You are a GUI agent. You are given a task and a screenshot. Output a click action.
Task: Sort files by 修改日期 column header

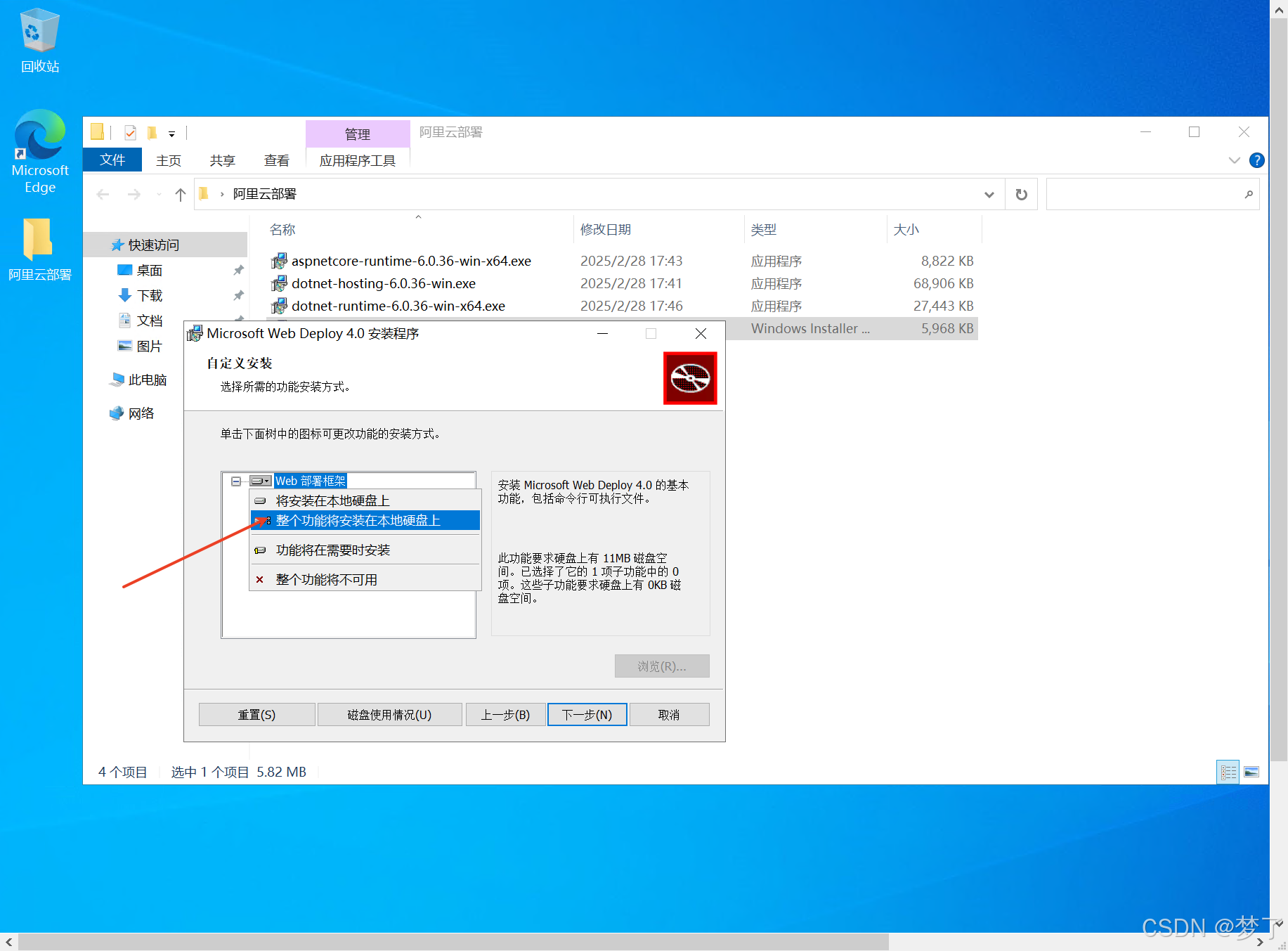click(606, 230)
